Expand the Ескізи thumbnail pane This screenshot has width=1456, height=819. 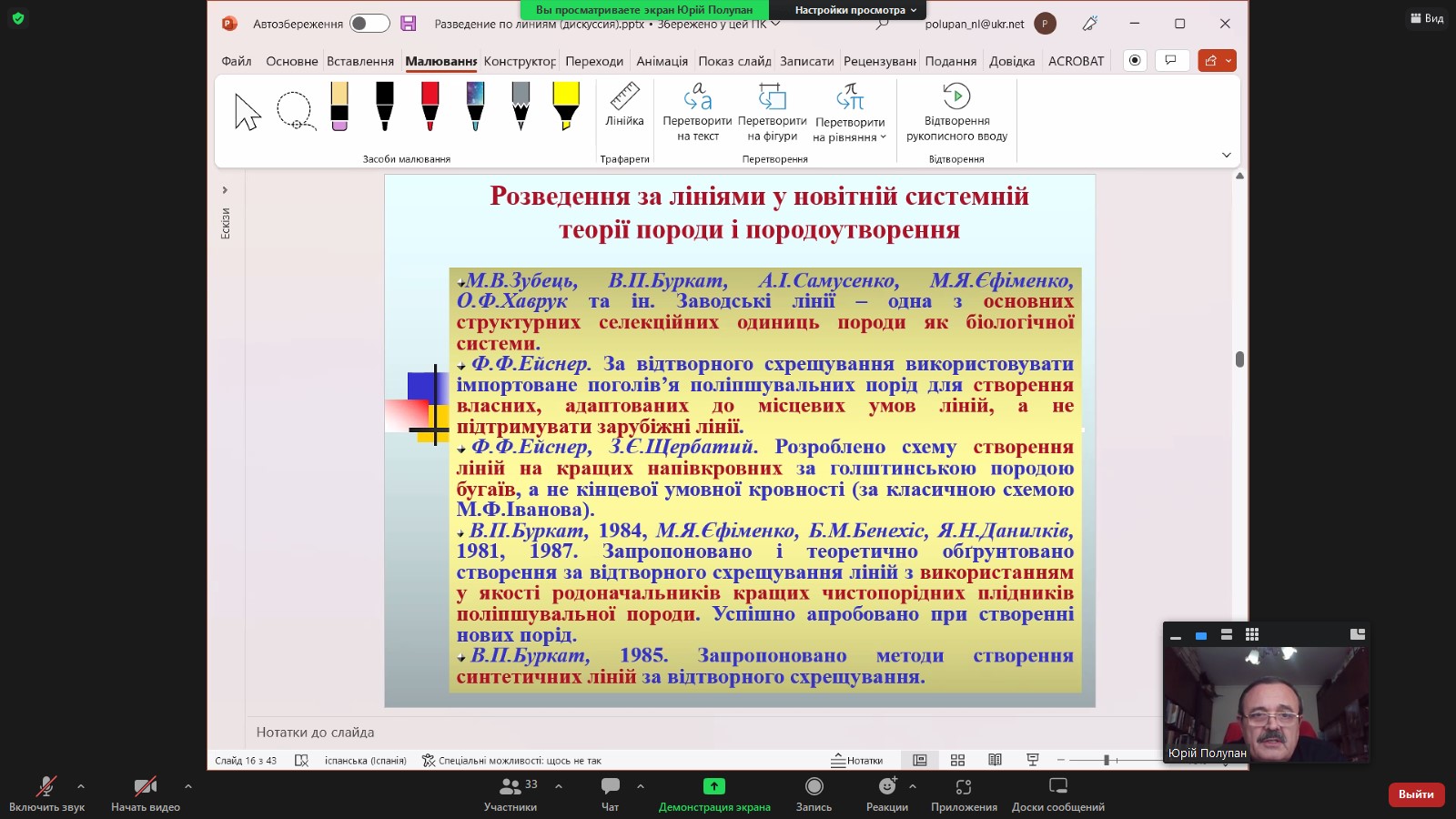tap(225, 190)
